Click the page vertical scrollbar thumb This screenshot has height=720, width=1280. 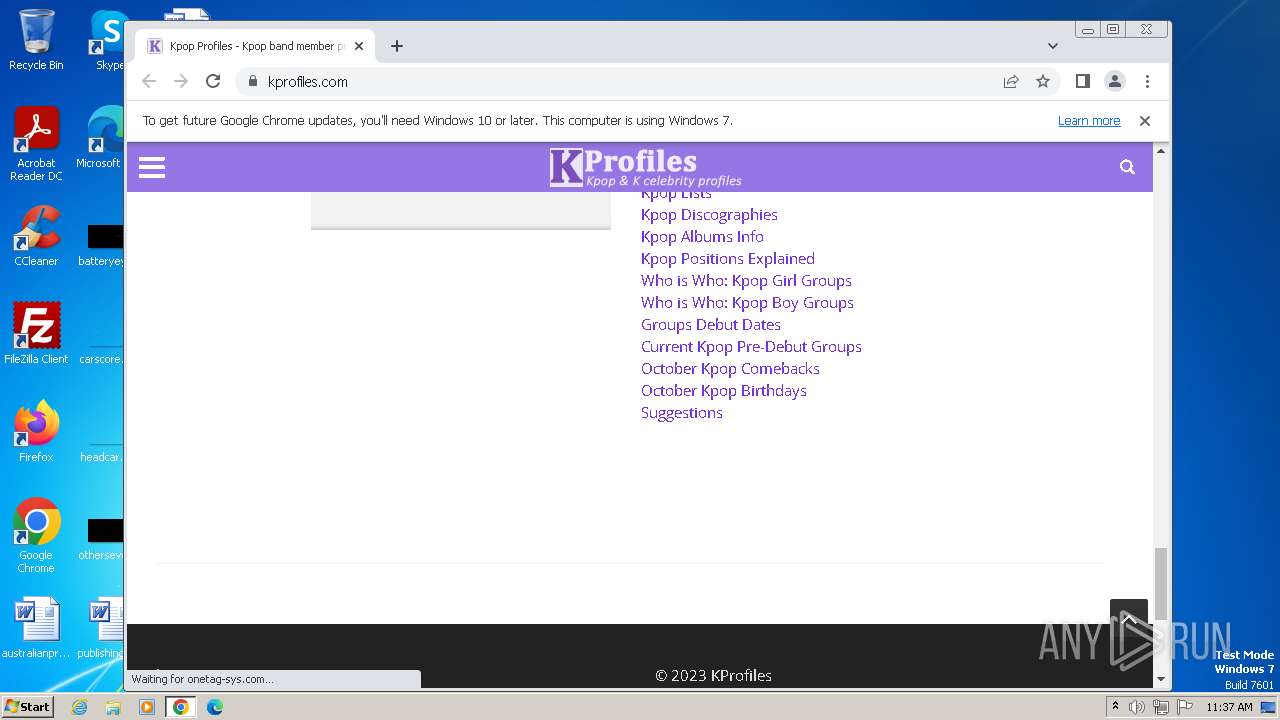tap(1161, 585)
